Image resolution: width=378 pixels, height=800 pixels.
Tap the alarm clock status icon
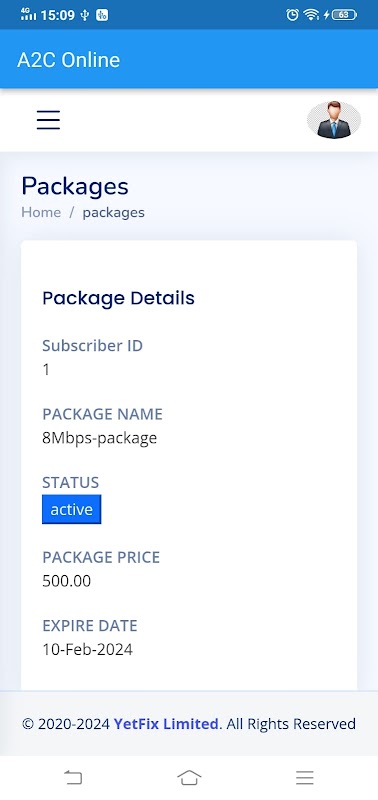292,15
